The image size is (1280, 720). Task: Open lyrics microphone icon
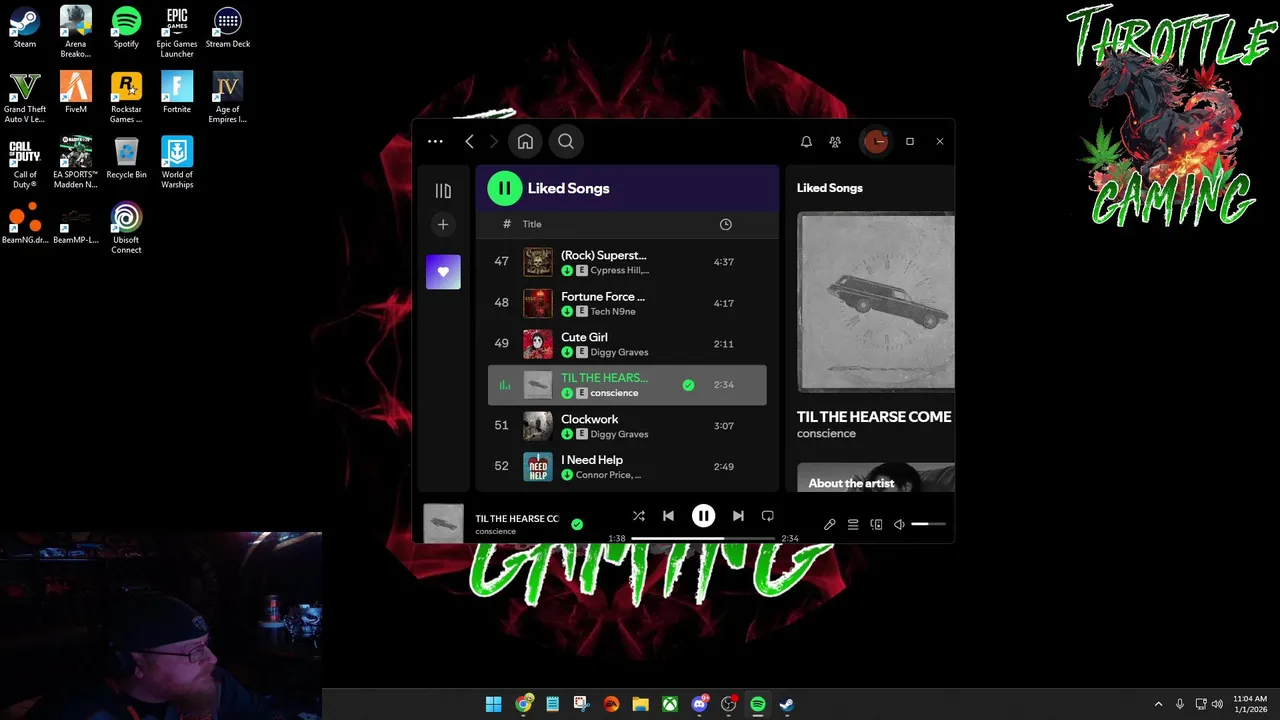pos(829,524)
